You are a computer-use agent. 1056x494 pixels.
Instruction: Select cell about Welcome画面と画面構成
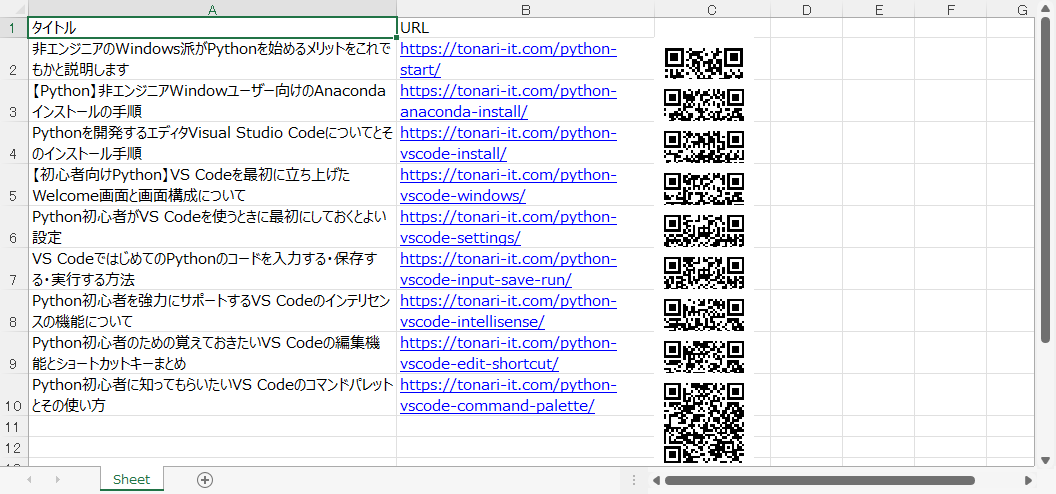pos(212,184)
